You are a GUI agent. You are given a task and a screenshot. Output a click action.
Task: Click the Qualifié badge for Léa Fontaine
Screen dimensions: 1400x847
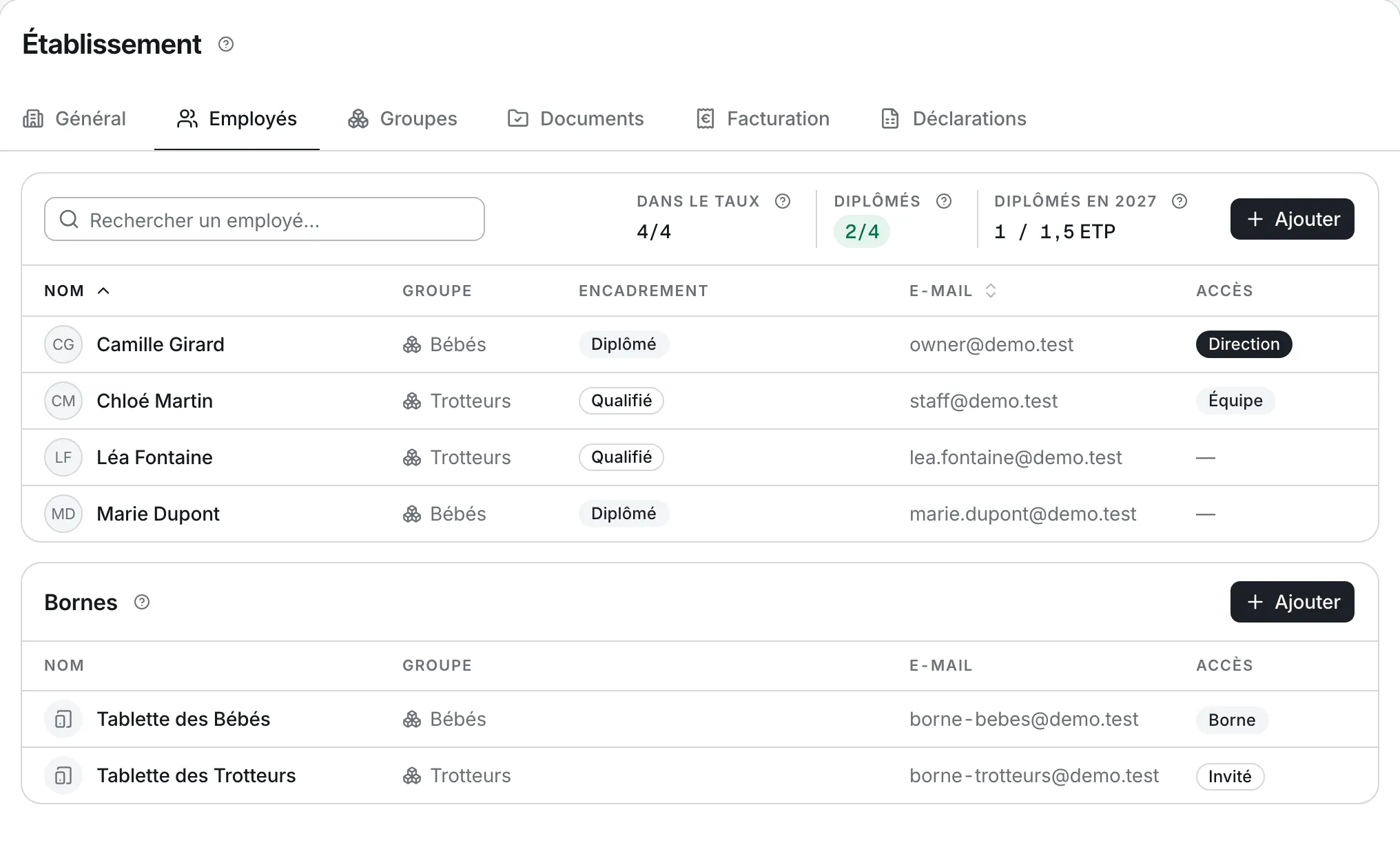coord(621,457)
